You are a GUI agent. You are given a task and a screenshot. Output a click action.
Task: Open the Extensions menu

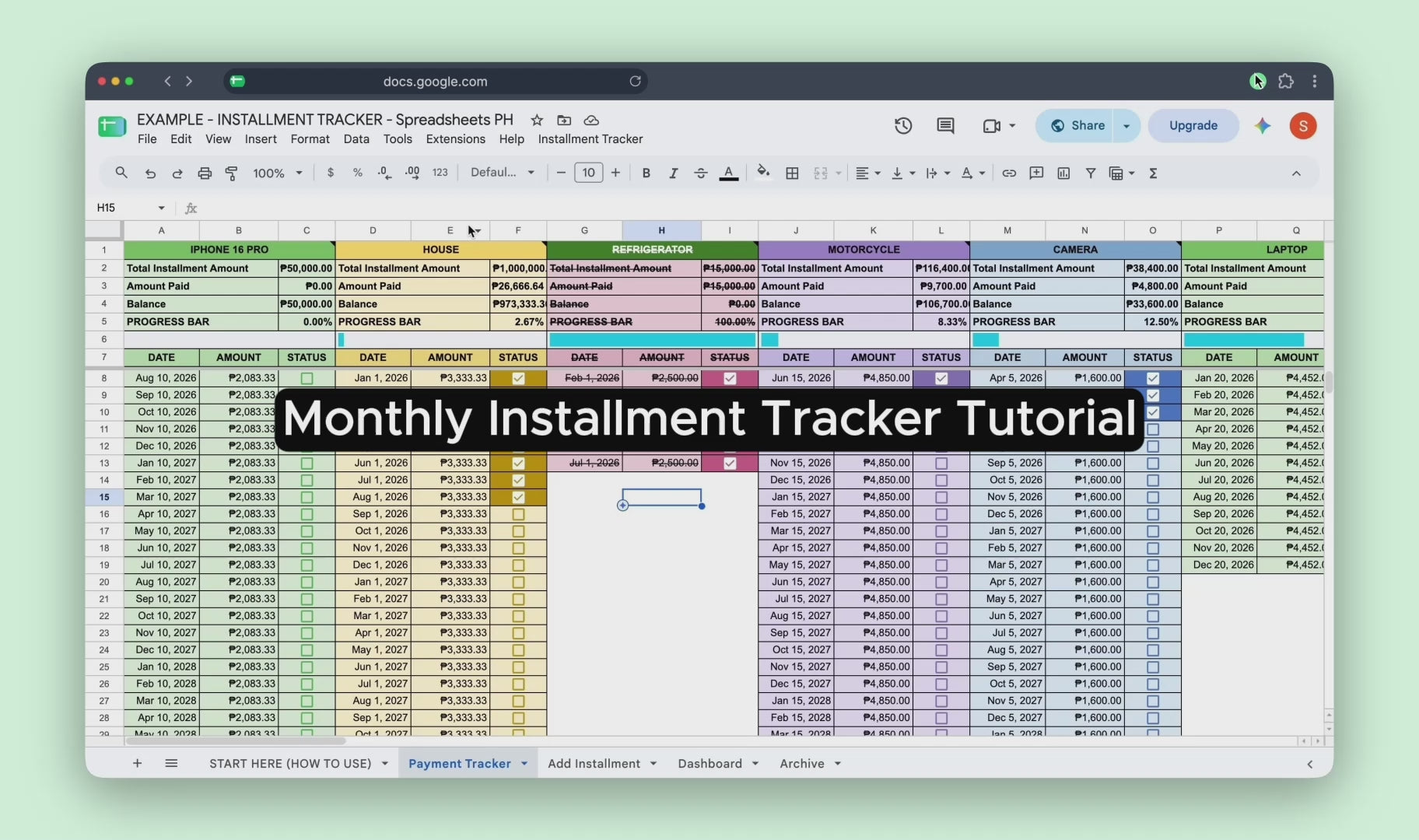pyautogui.click(x=455, y=139)
